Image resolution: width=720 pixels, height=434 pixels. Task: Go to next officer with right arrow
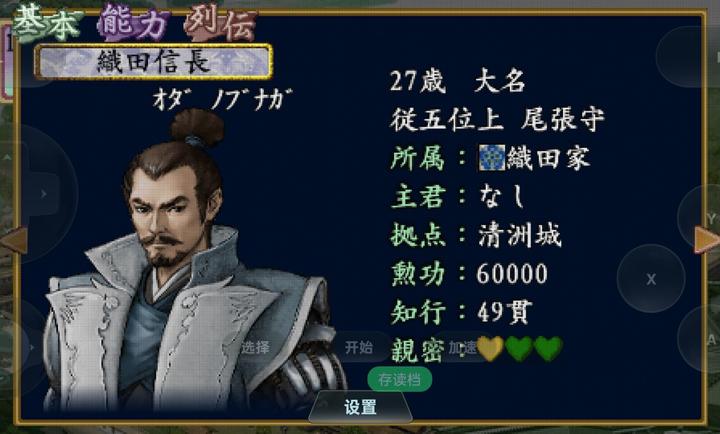[x=706, y=239]
